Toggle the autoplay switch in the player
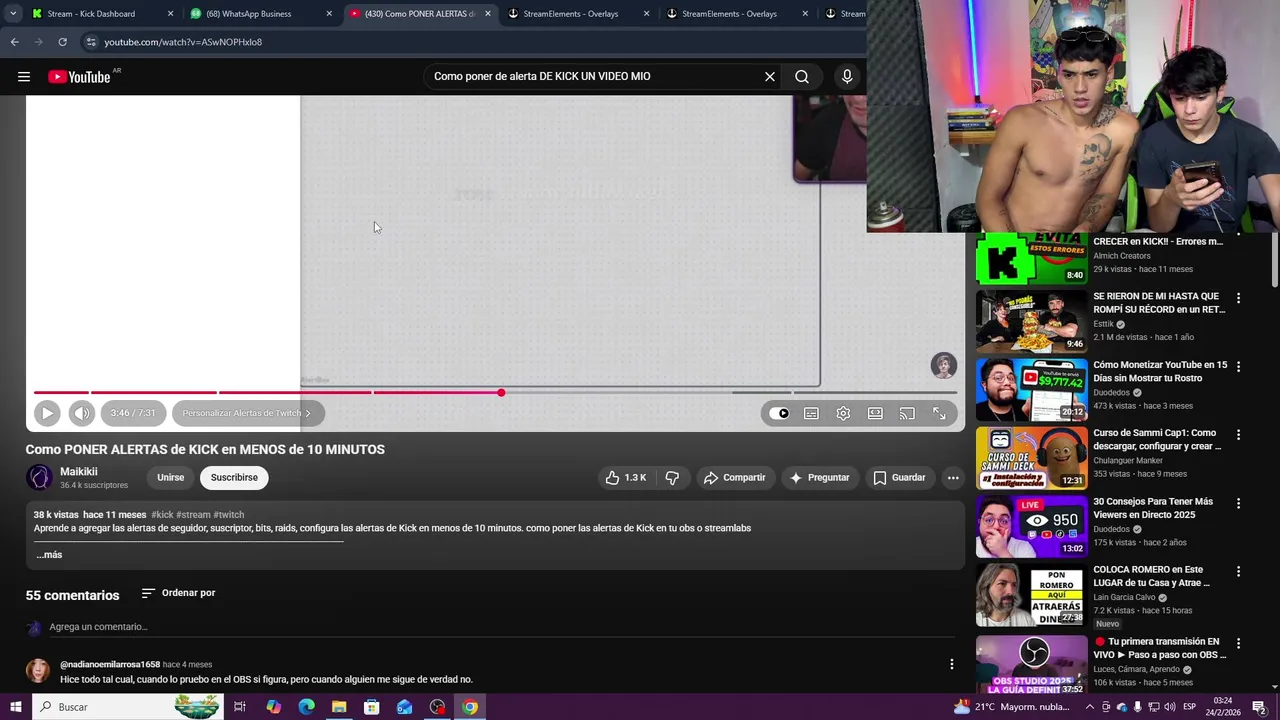This screenshot has width=1280, height=720. tap(779, 413)
